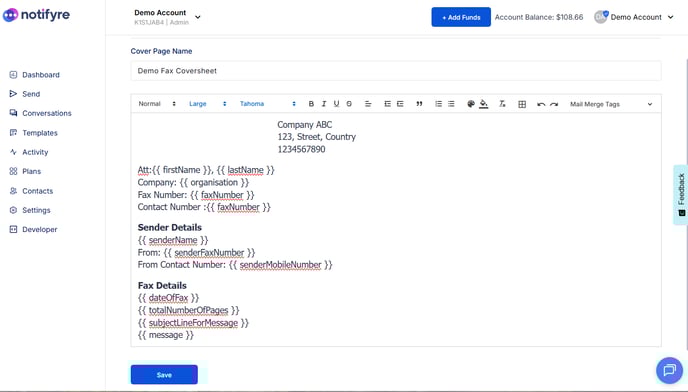Screen dimensions: 688x392
Task: Open the text color palette
Action: [471, 104]
